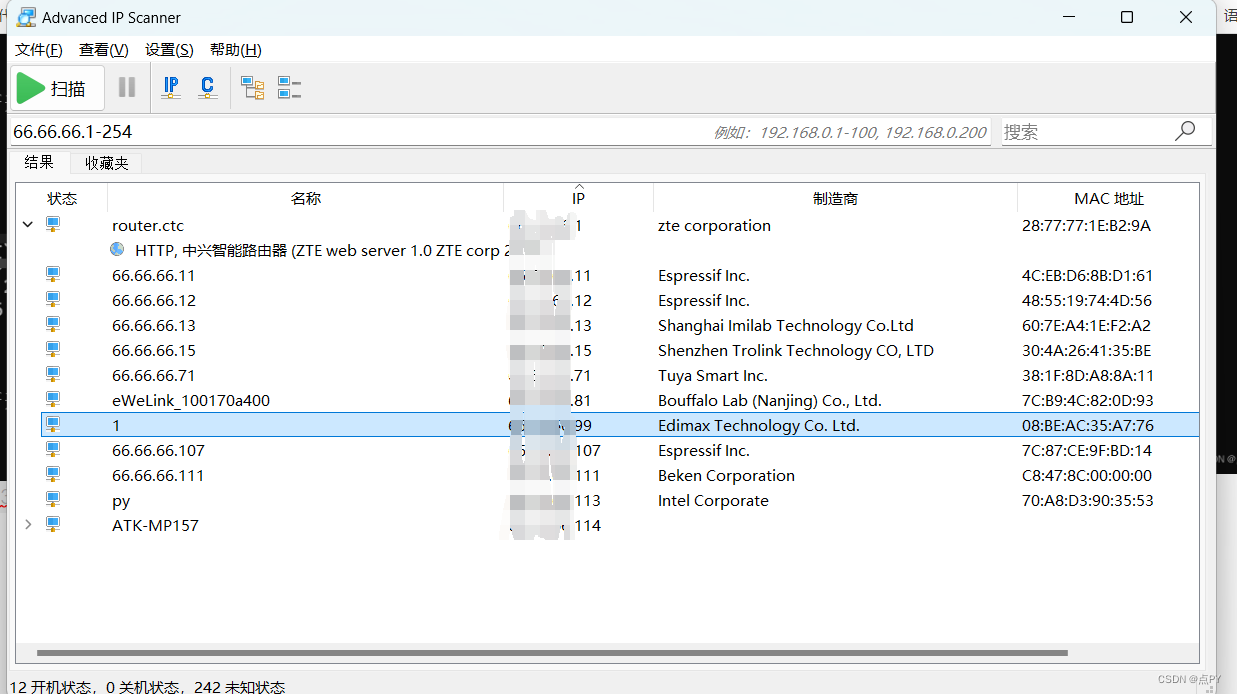Image resolution: width=1237 pixels, height=694 pixels.
Task: Start the scan with the 扫描 button
Action: point(58,88)
